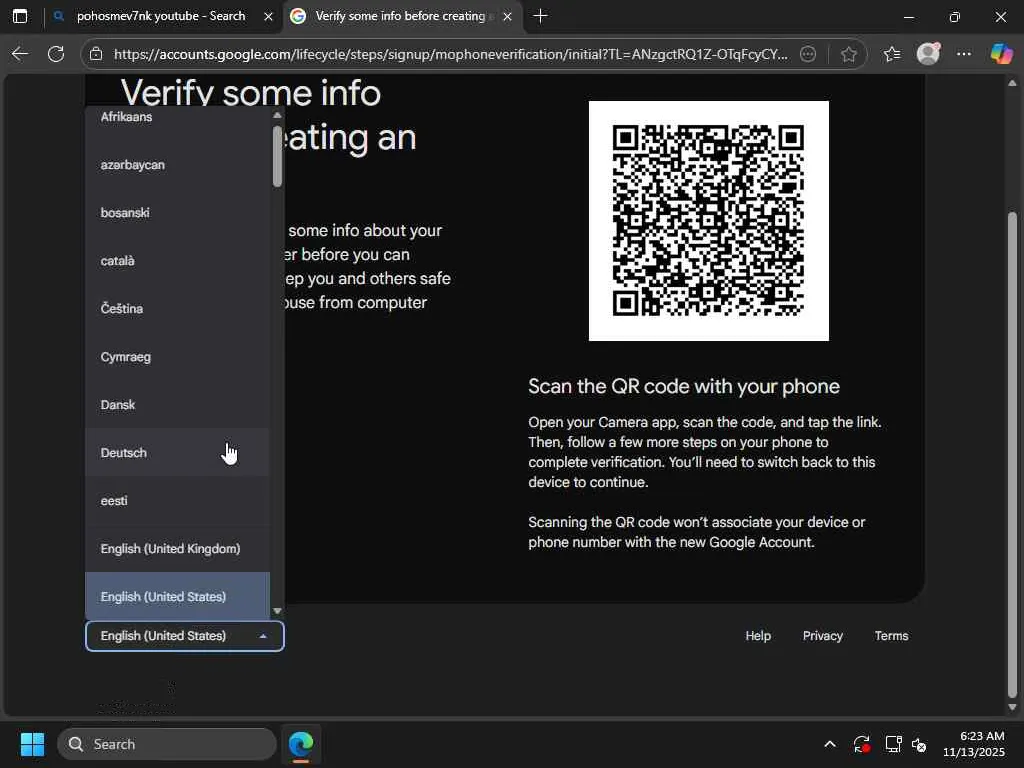The image size is (1024, 768).
Task: Go back with the browser back arrow
Action: [x=20, y=54]
